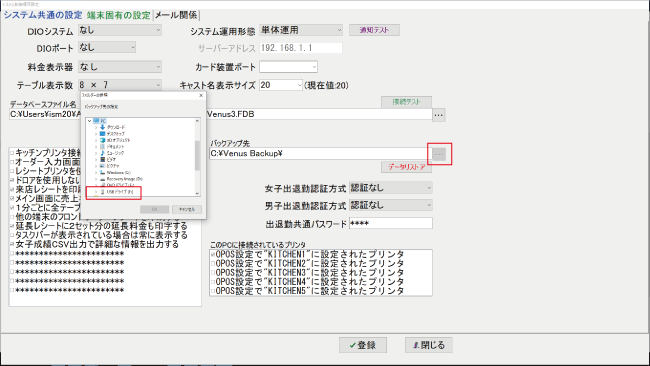Select the Windows (C:) drive icon

pos(102,172)
